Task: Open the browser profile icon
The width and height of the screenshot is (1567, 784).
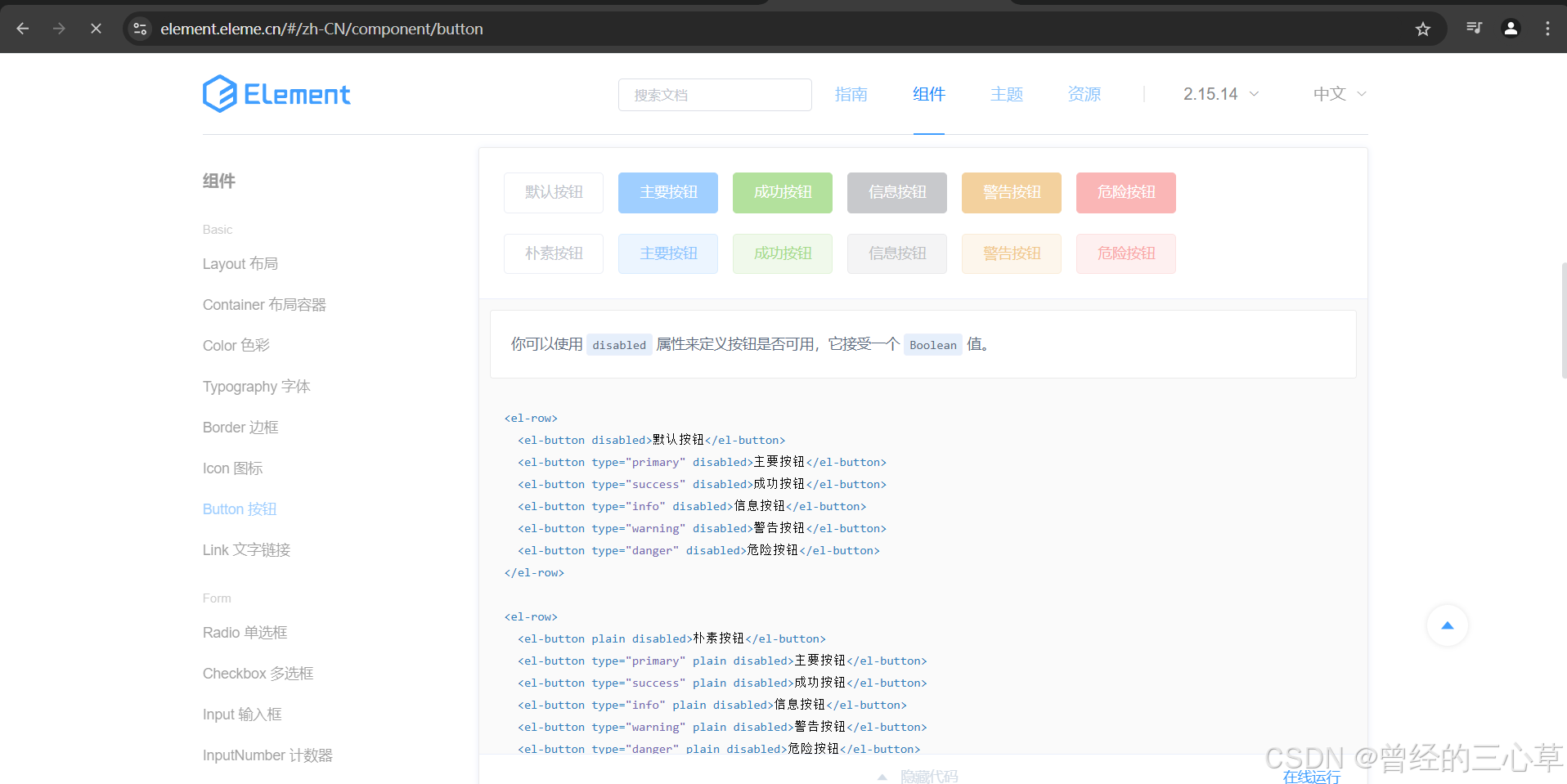Action: click(1510, 28)
